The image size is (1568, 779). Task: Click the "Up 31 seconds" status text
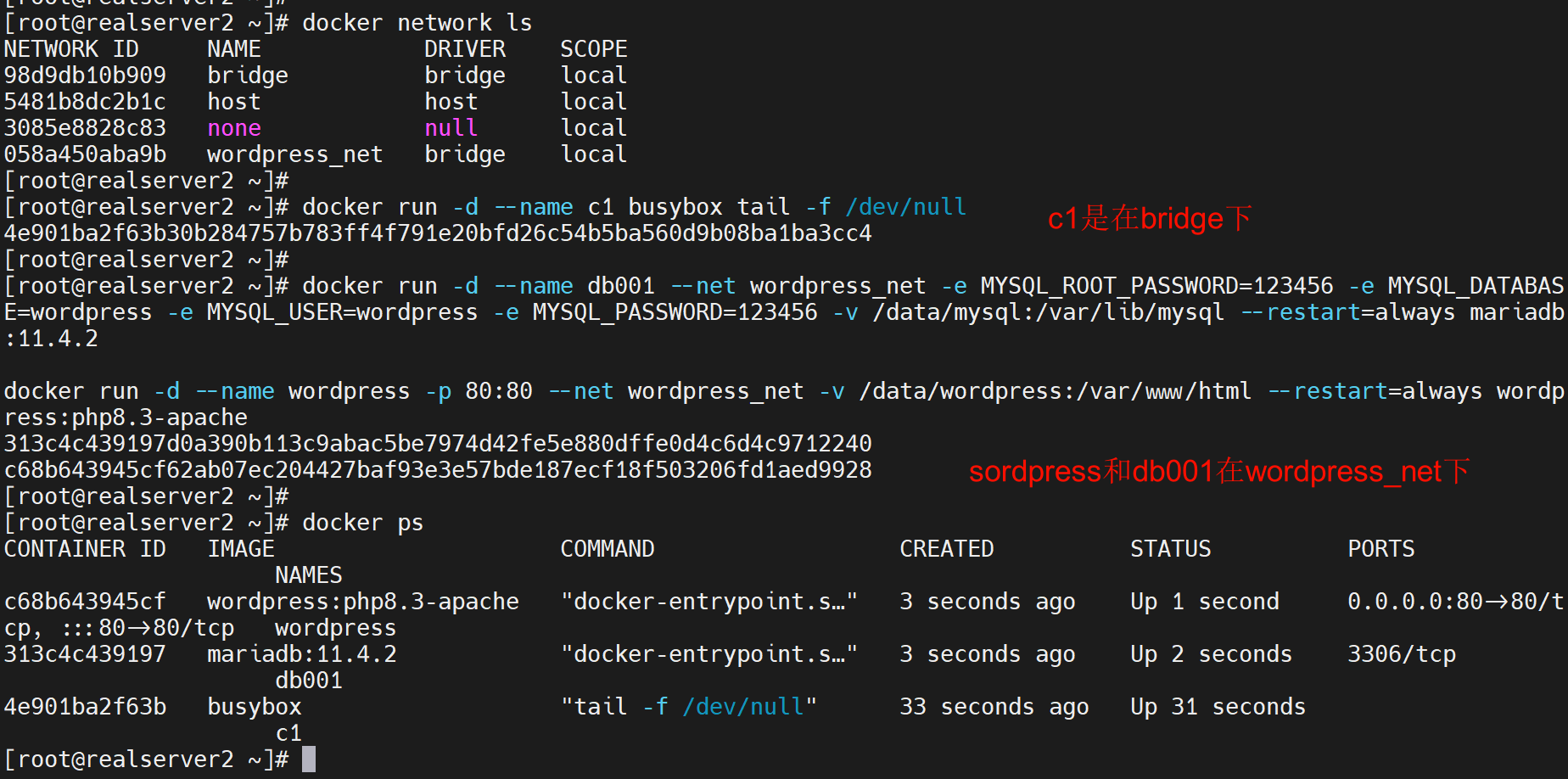[1218, 707]
